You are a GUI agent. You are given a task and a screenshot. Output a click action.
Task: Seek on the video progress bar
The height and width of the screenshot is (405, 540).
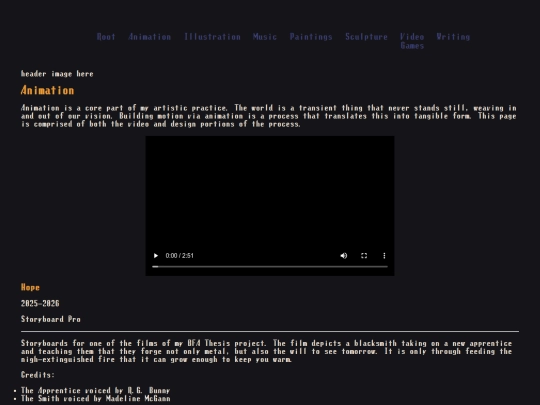pyautogui.click(x=270, y=267)
